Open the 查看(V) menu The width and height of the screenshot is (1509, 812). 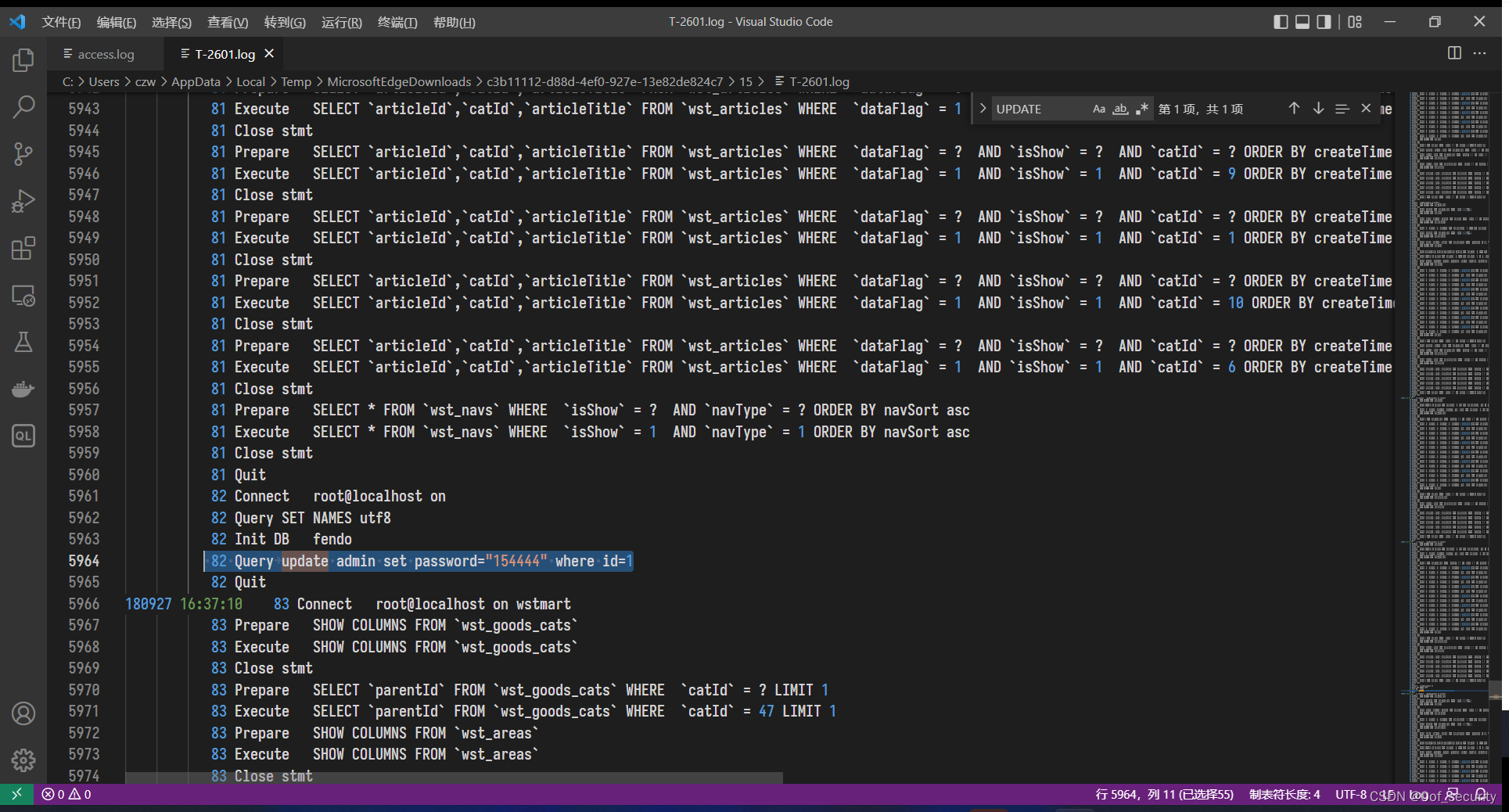(228, 22)
